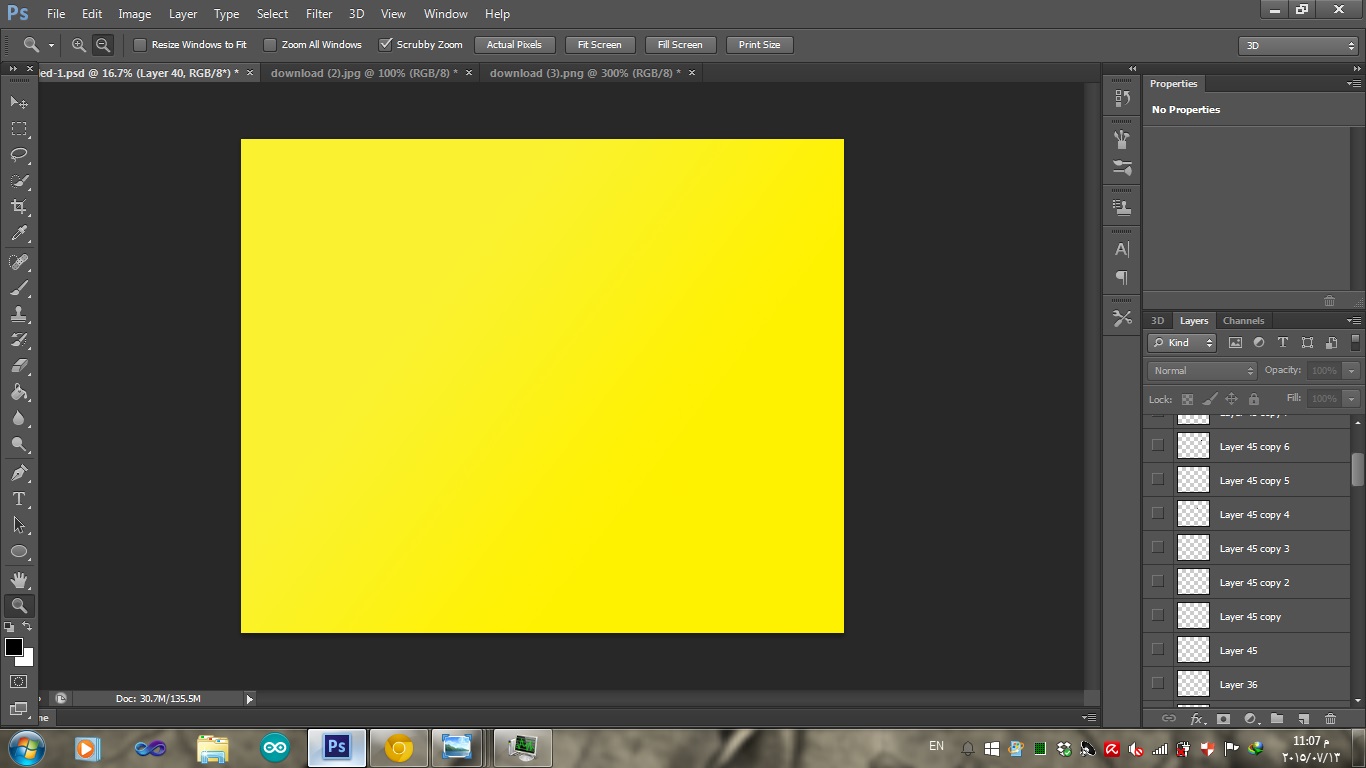Screen dimensions: 1366x768
Task: Click the foreground color swatch
Action: point(13,647)
